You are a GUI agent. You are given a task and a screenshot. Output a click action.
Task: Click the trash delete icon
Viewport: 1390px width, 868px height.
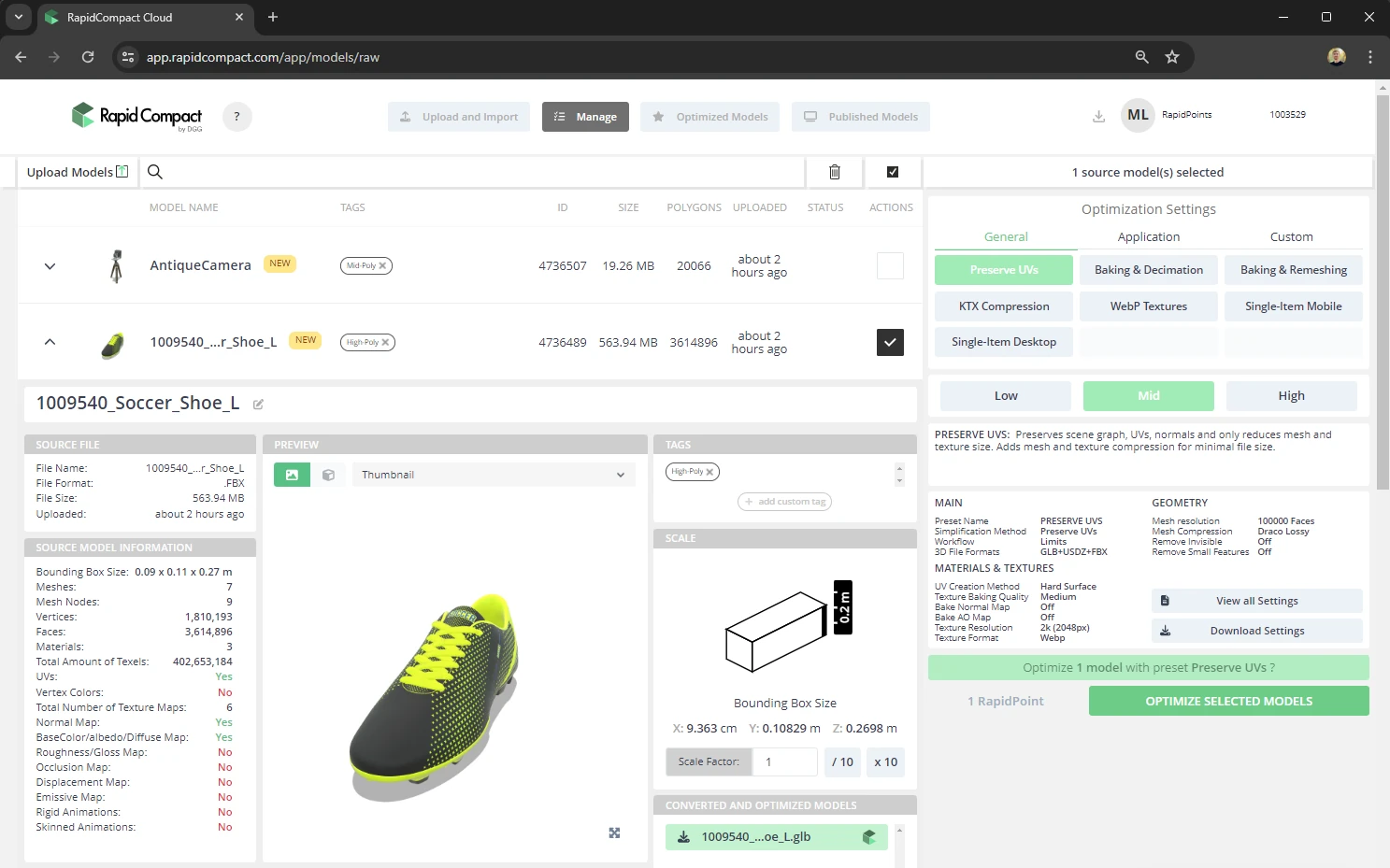click(x=835, y=172)
